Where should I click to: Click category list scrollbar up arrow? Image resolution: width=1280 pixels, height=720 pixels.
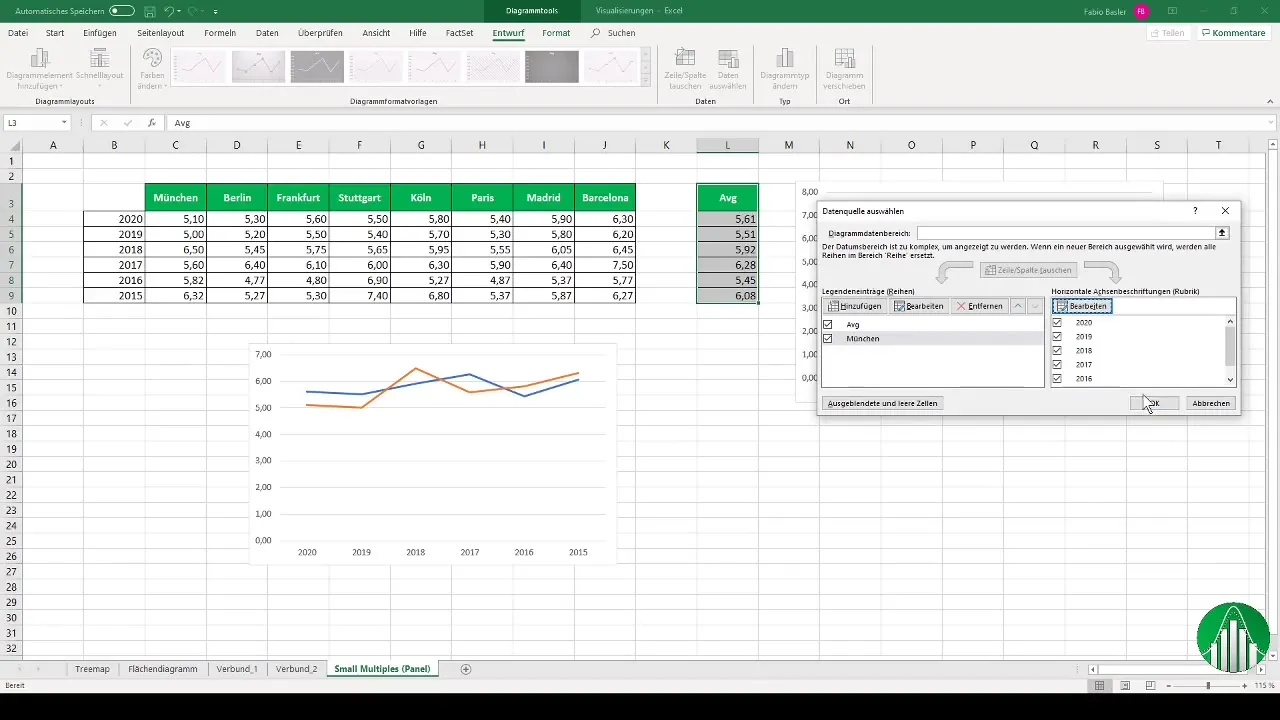[x=1230, y=322]
